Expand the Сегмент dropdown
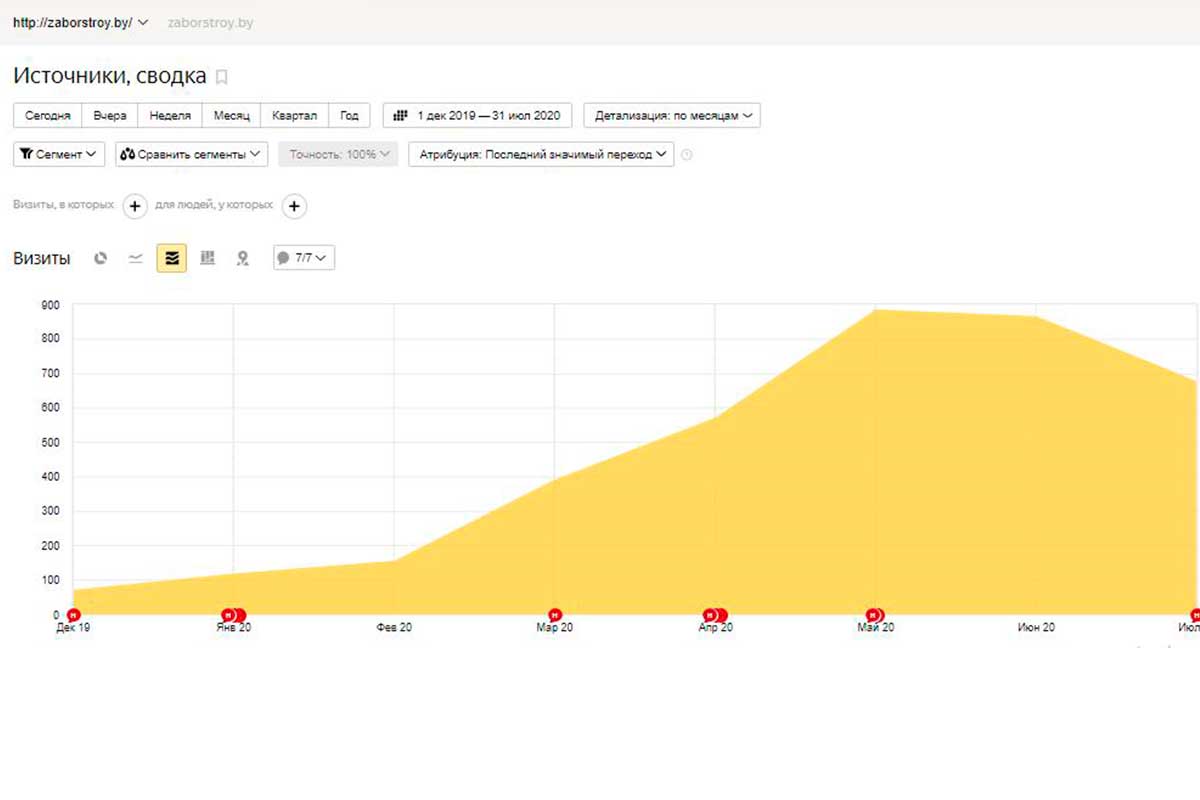1200x800 pixels. [x=59, y=155]
